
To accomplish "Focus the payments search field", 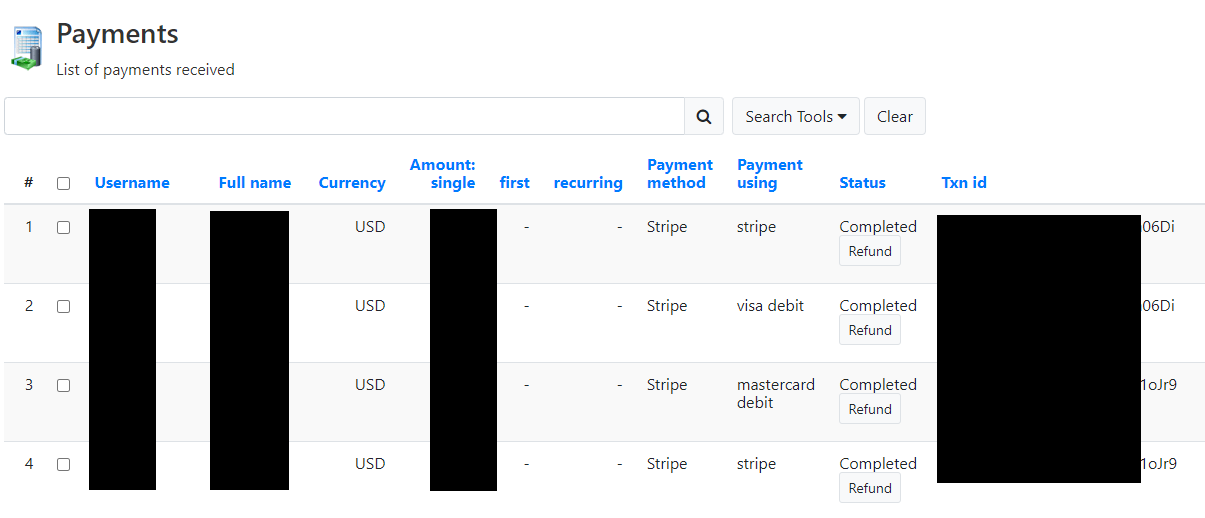I will (x=344, y=116).
